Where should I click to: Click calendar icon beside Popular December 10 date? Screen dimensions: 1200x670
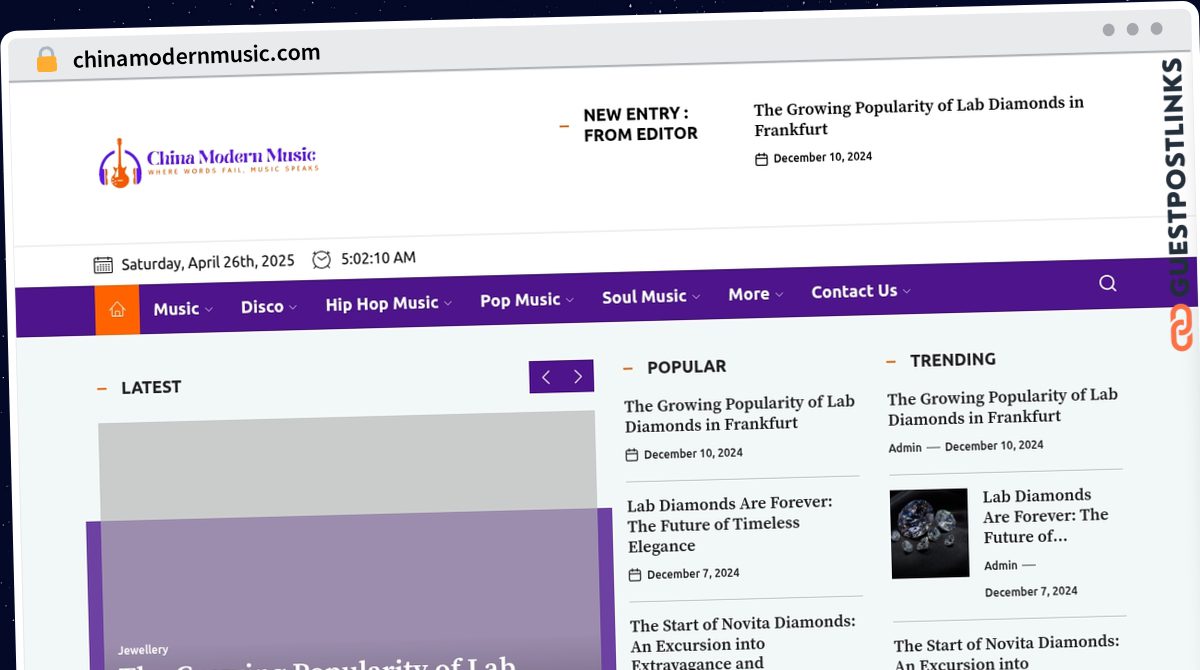click(631, 455)
